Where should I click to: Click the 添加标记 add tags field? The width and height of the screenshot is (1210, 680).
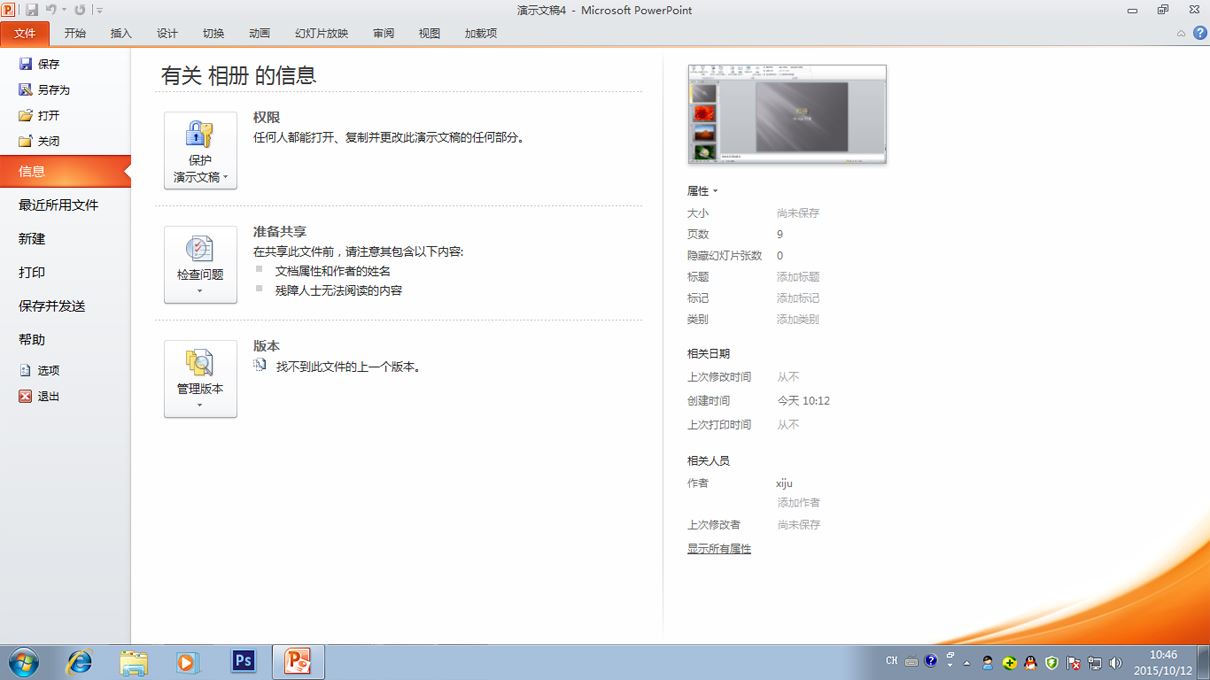[798, 298]
